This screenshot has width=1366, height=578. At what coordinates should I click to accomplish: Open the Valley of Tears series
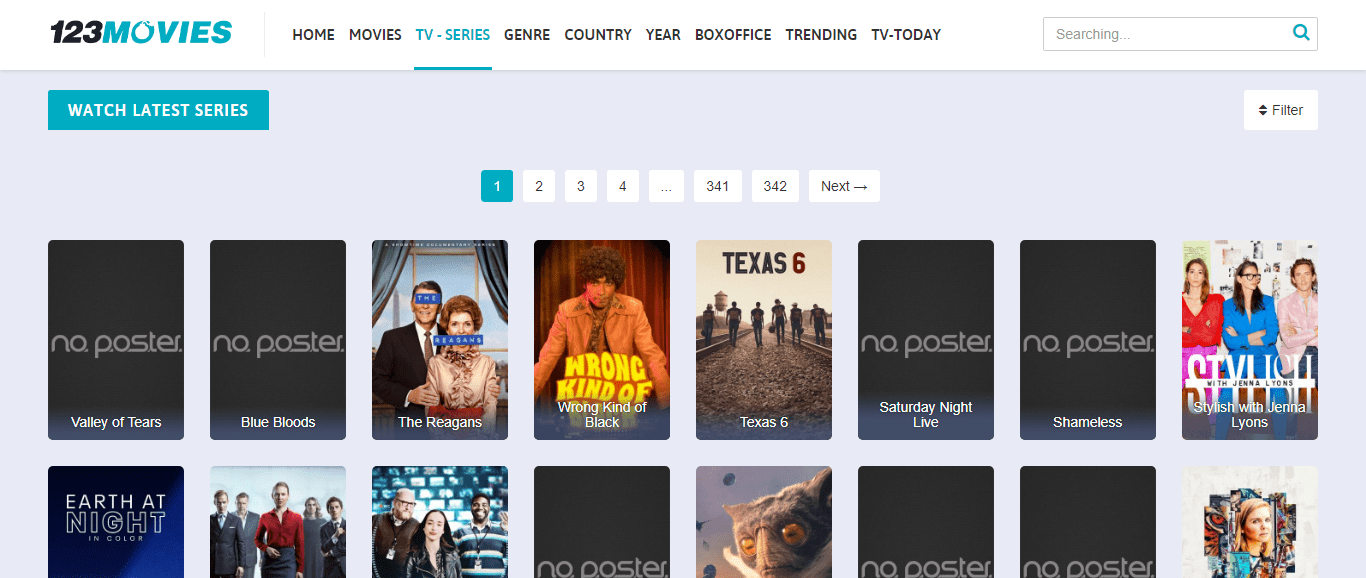pyautogui.click(x=116, y=340)
